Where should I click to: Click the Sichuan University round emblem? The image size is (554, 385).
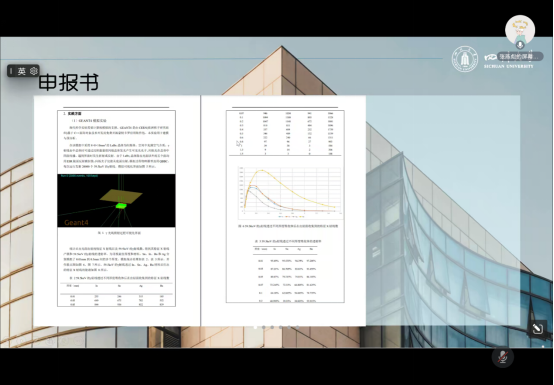(x=465, y=59)
